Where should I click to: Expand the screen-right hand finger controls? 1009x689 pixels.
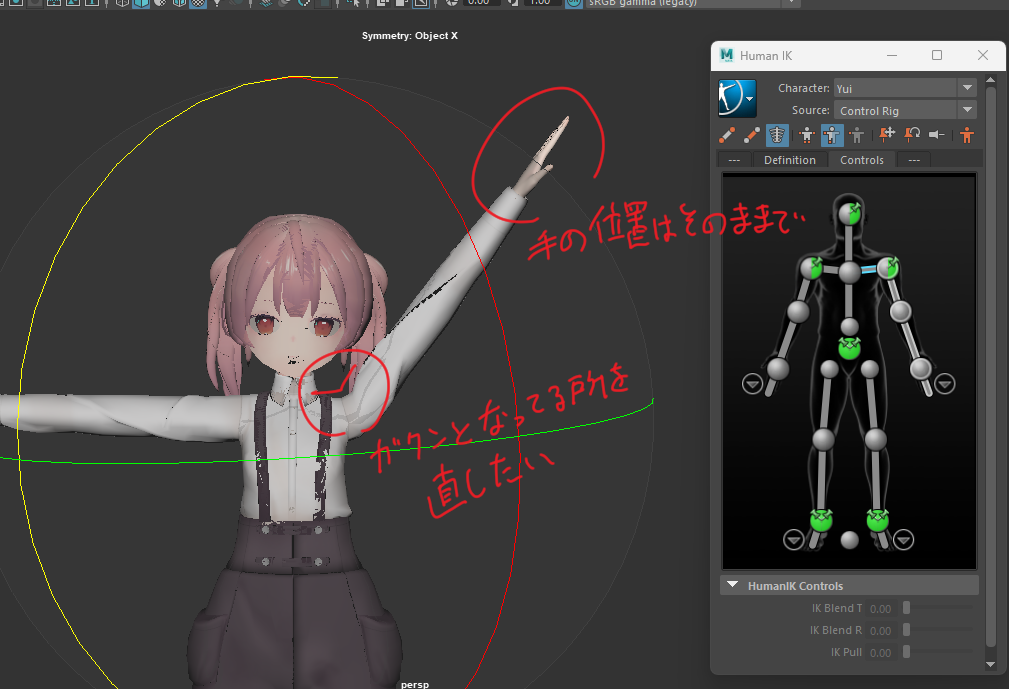tap(944, 384)
